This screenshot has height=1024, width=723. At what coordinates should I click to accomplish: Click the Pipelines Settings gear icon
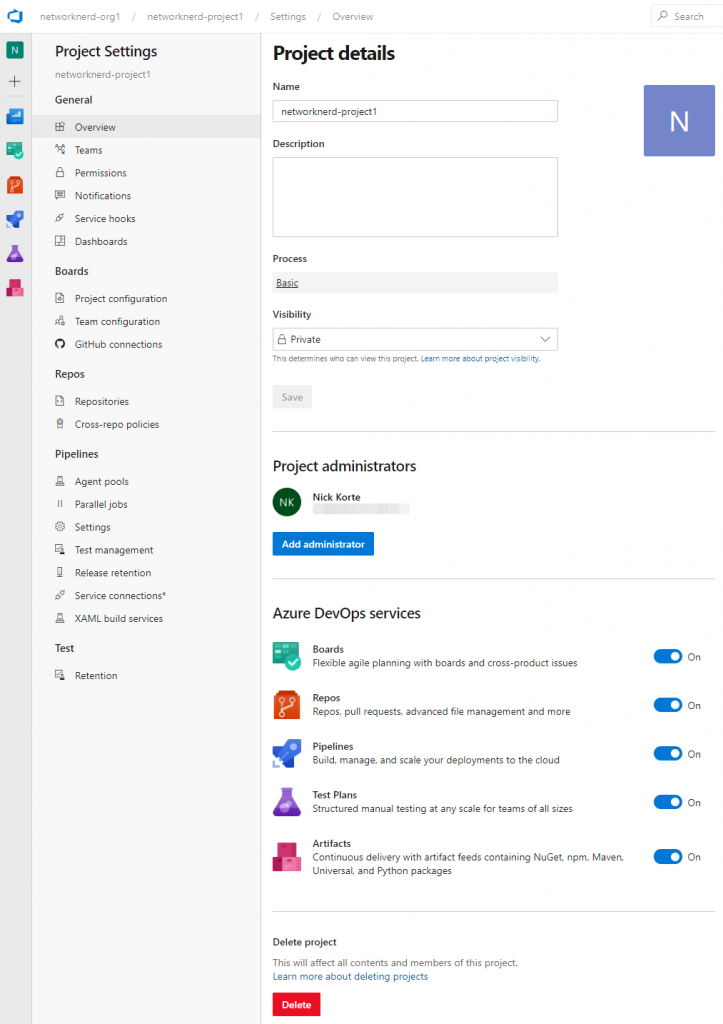coord(60,526)
